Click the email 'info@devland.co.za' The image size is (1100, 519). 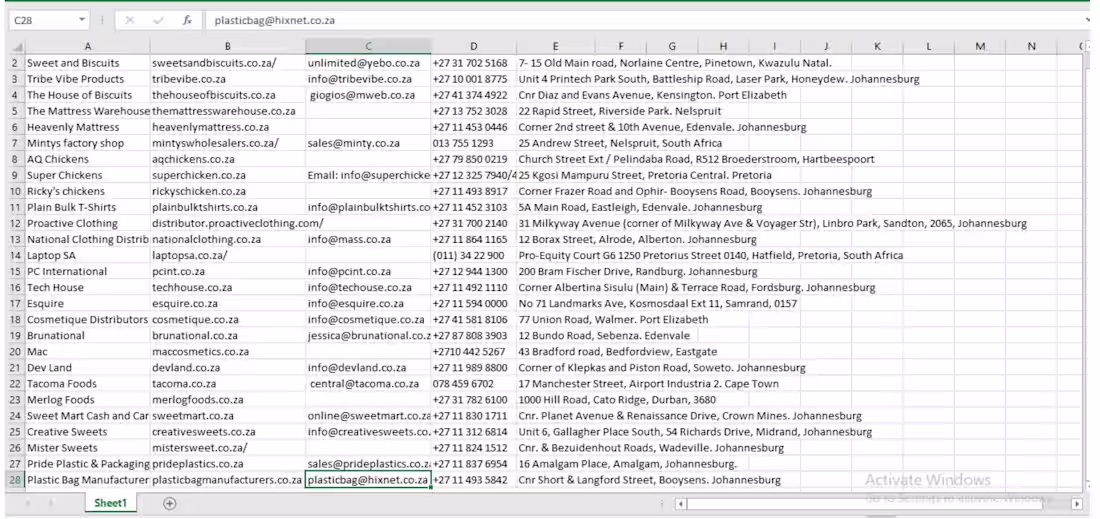click(x=368, y=368)
